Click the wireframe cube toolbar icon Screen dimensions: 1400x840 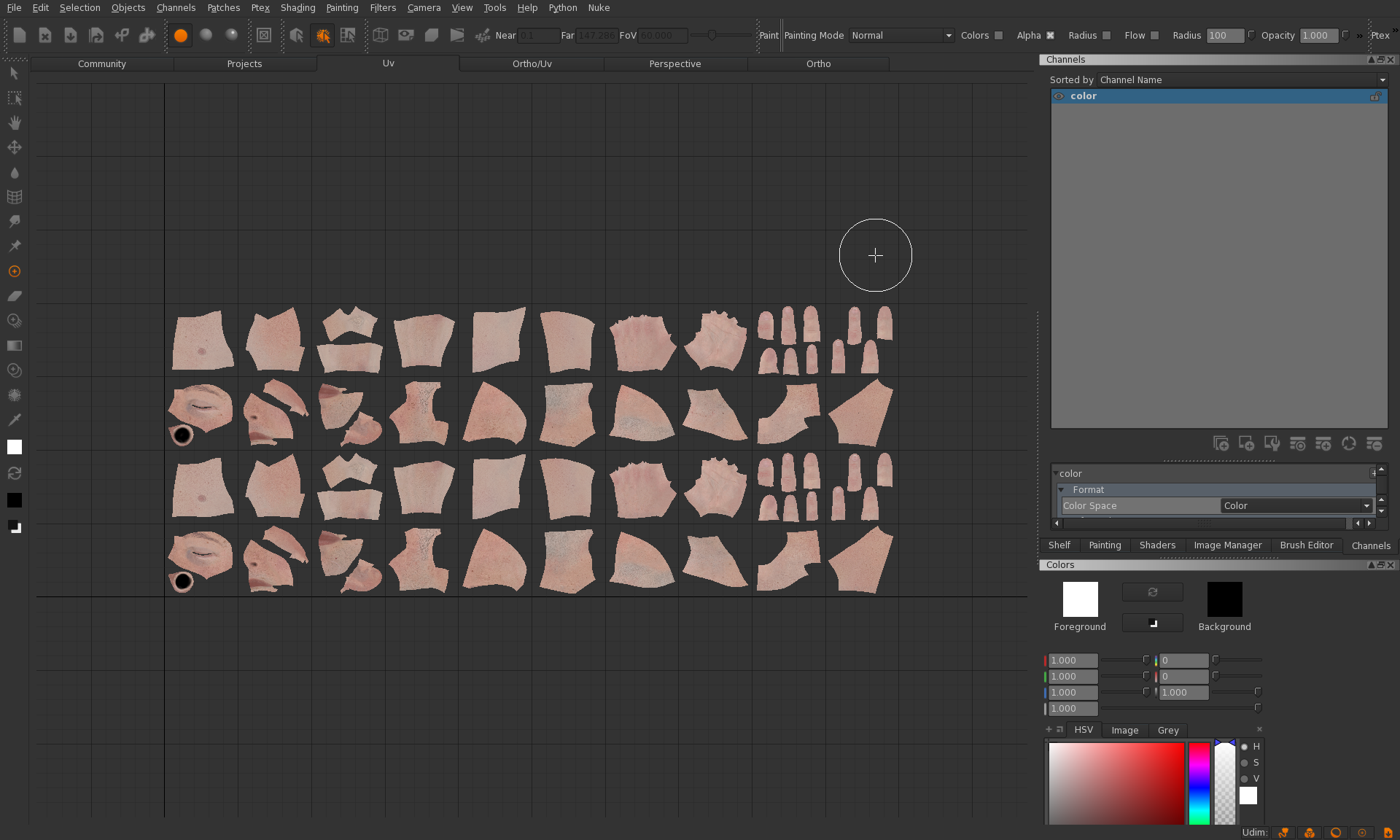click(x=381, y=35)
